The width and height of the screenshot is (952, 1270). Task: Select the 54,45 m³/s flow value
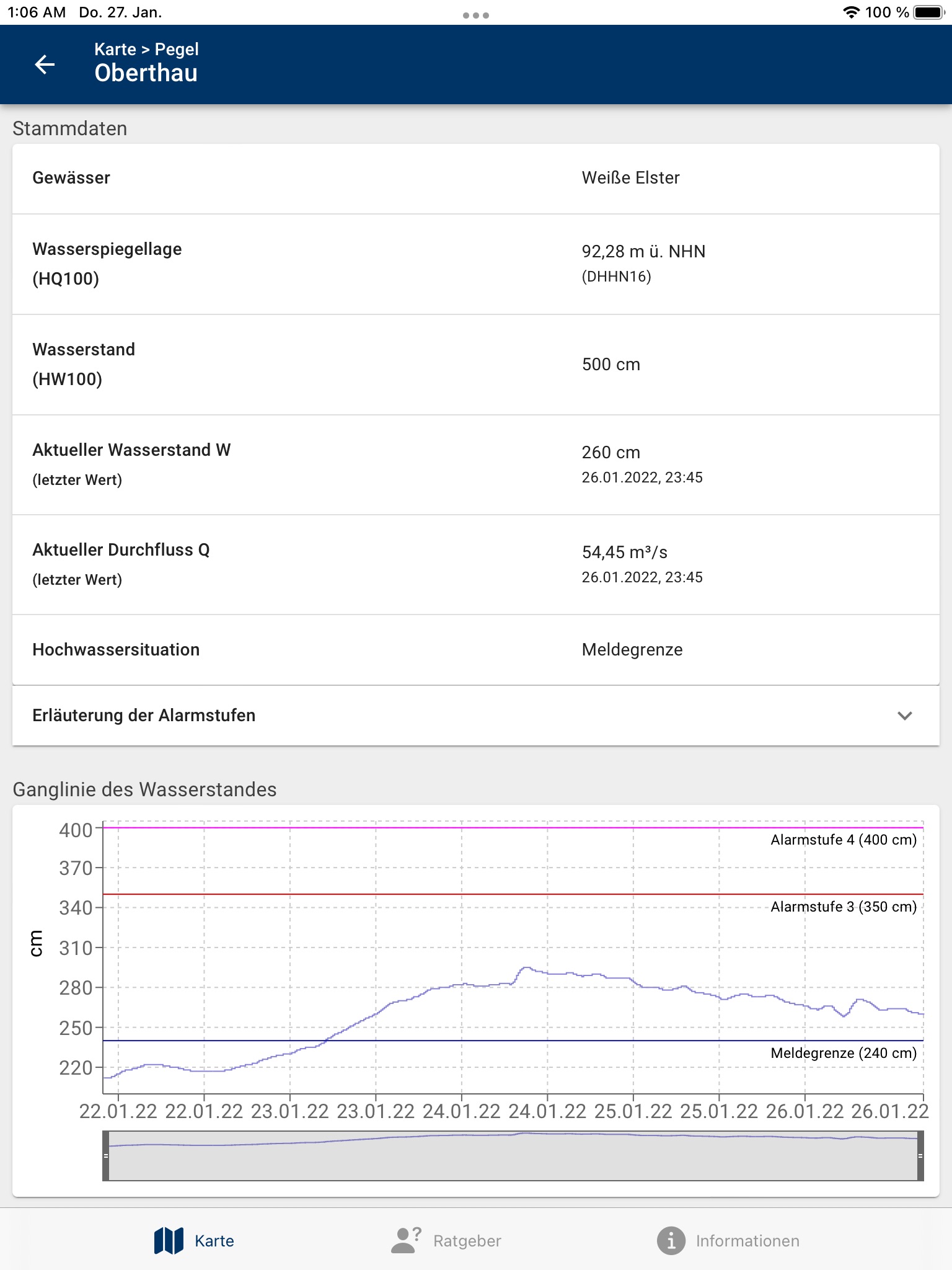(624, 552)
